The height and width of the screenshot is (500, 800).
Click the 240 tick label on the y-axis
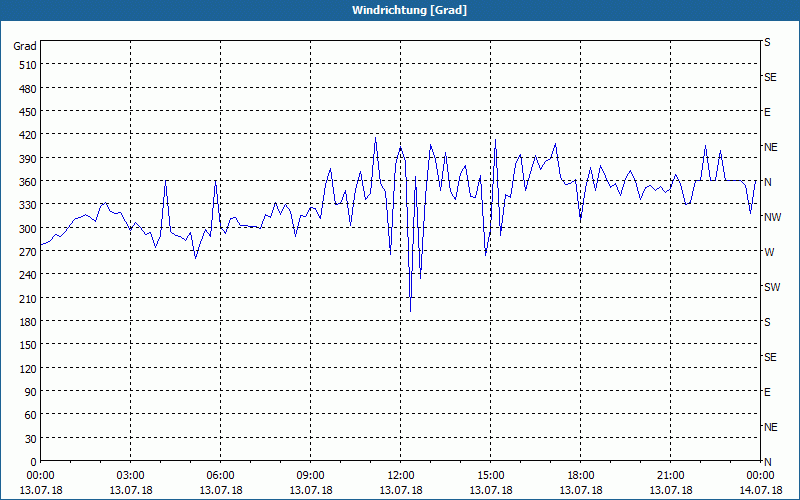click(28, 276)
